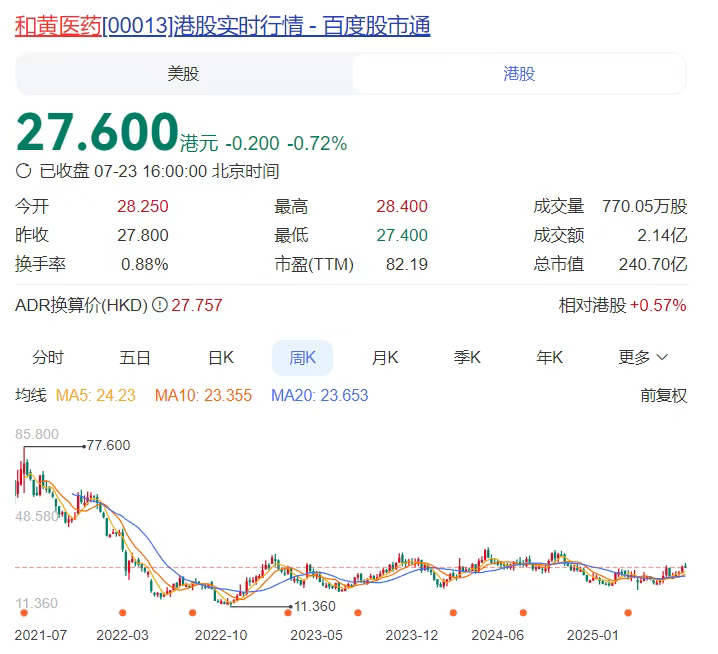
Task: Select the 周K chart period
Action: (x=302, y=358)
